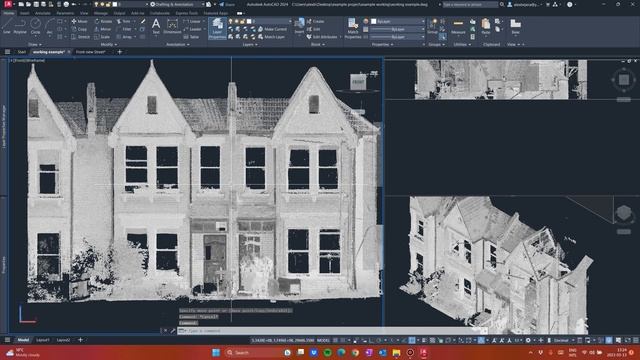Activate the Trim command
The image size is (640, 360).
pyautogui.click(x=124, y=21)
